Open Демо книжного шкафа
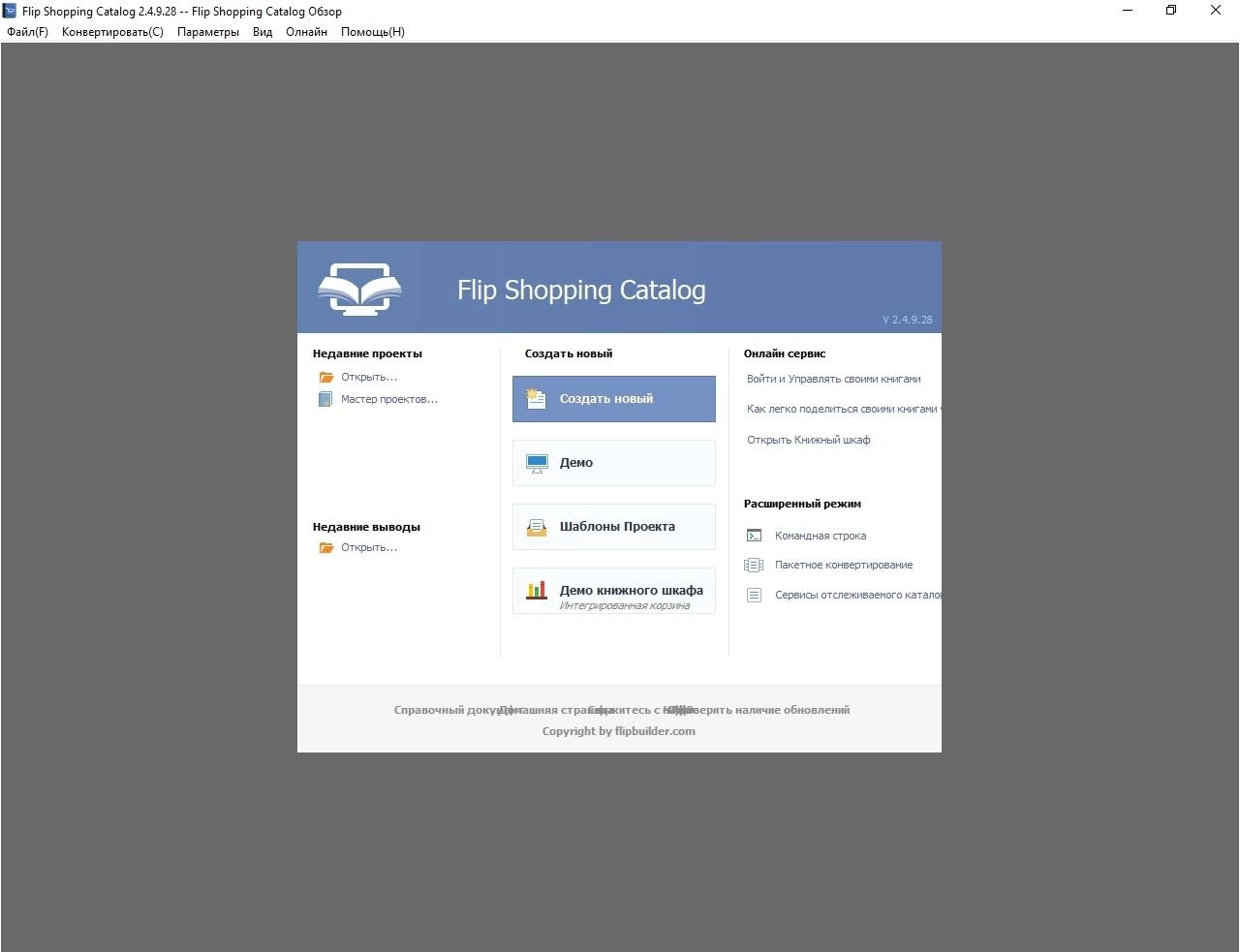Viewport: 1240px width, 952px height. pos(614,591)
